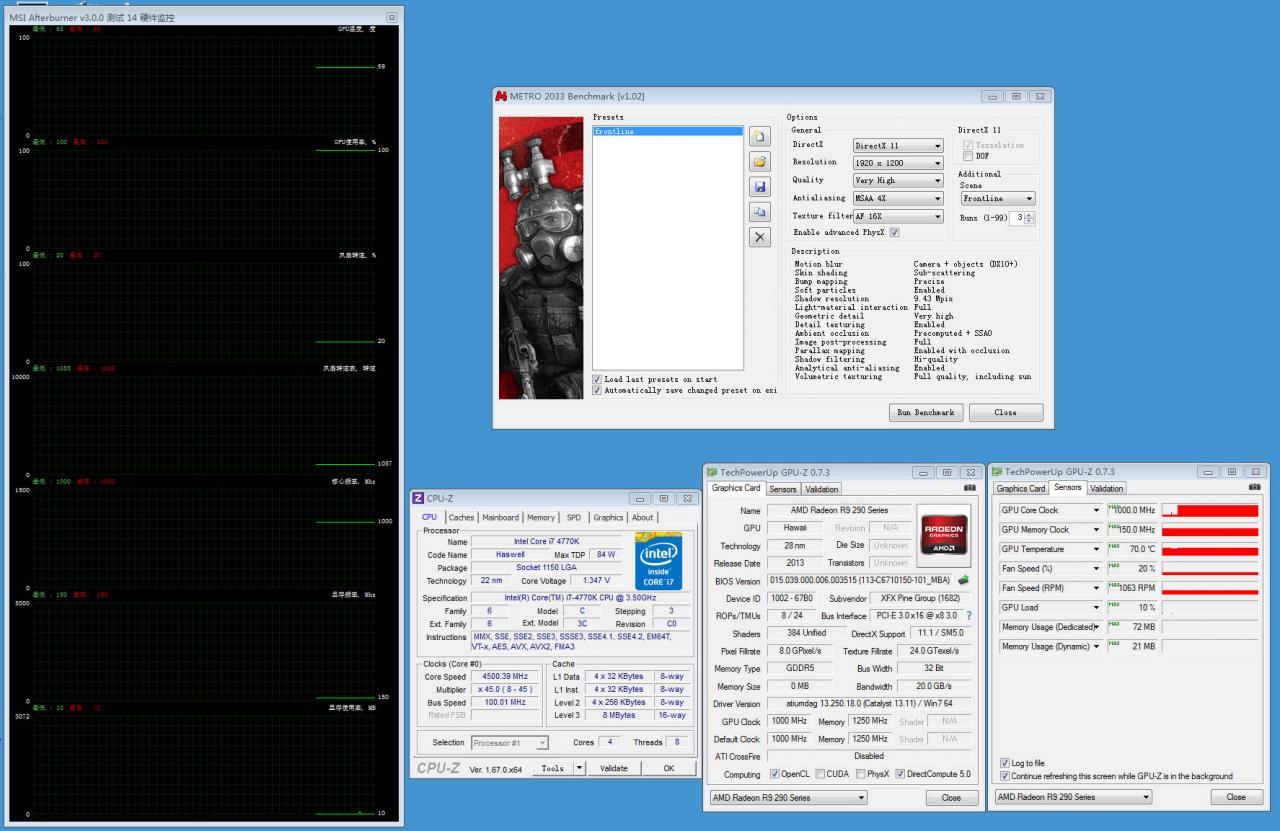Click the BIOS chip save icon in GPU-Z
The height and width of the screenshot is (831, 1280).
click(x=963, y=580)
